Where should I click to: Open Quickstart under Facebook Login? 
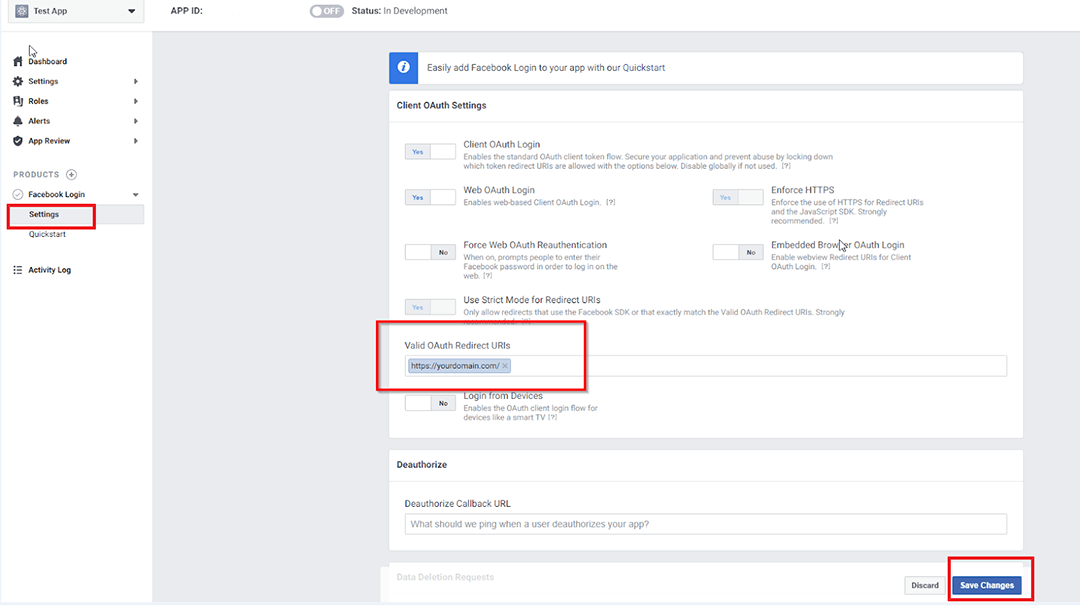pos(48,234)
